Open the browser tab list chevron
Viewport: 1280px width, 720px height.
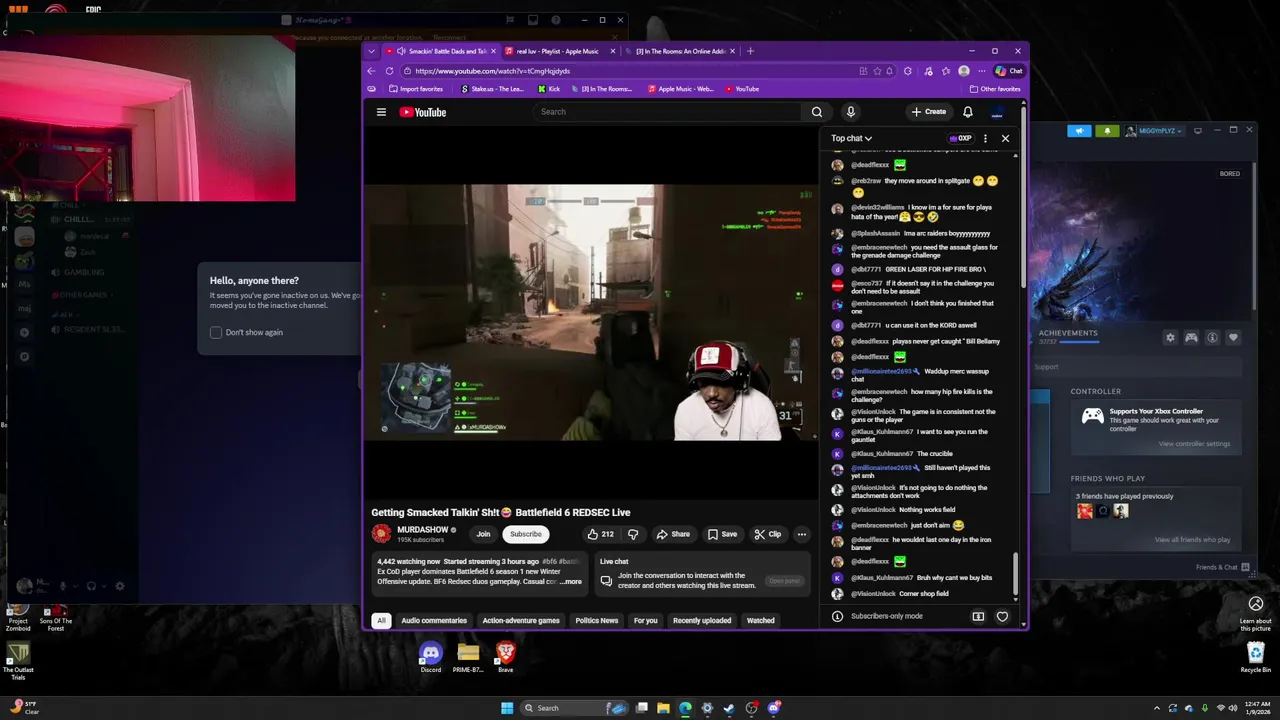[372, 51]
